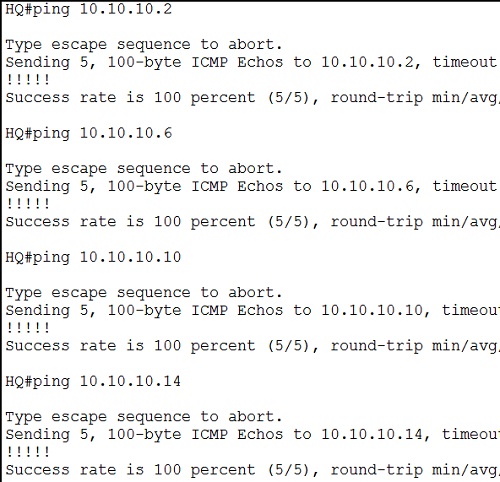Screen dimensions: 500x482
Task: Click the Sending ICMP Echos to 10.10.10.6 line
Action: 252,187
